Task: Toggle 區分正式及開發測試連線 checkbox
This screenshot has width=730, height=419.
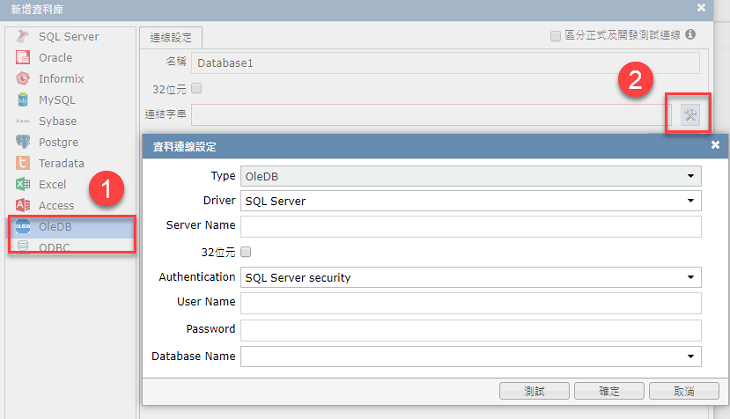Action: point(555,36)
